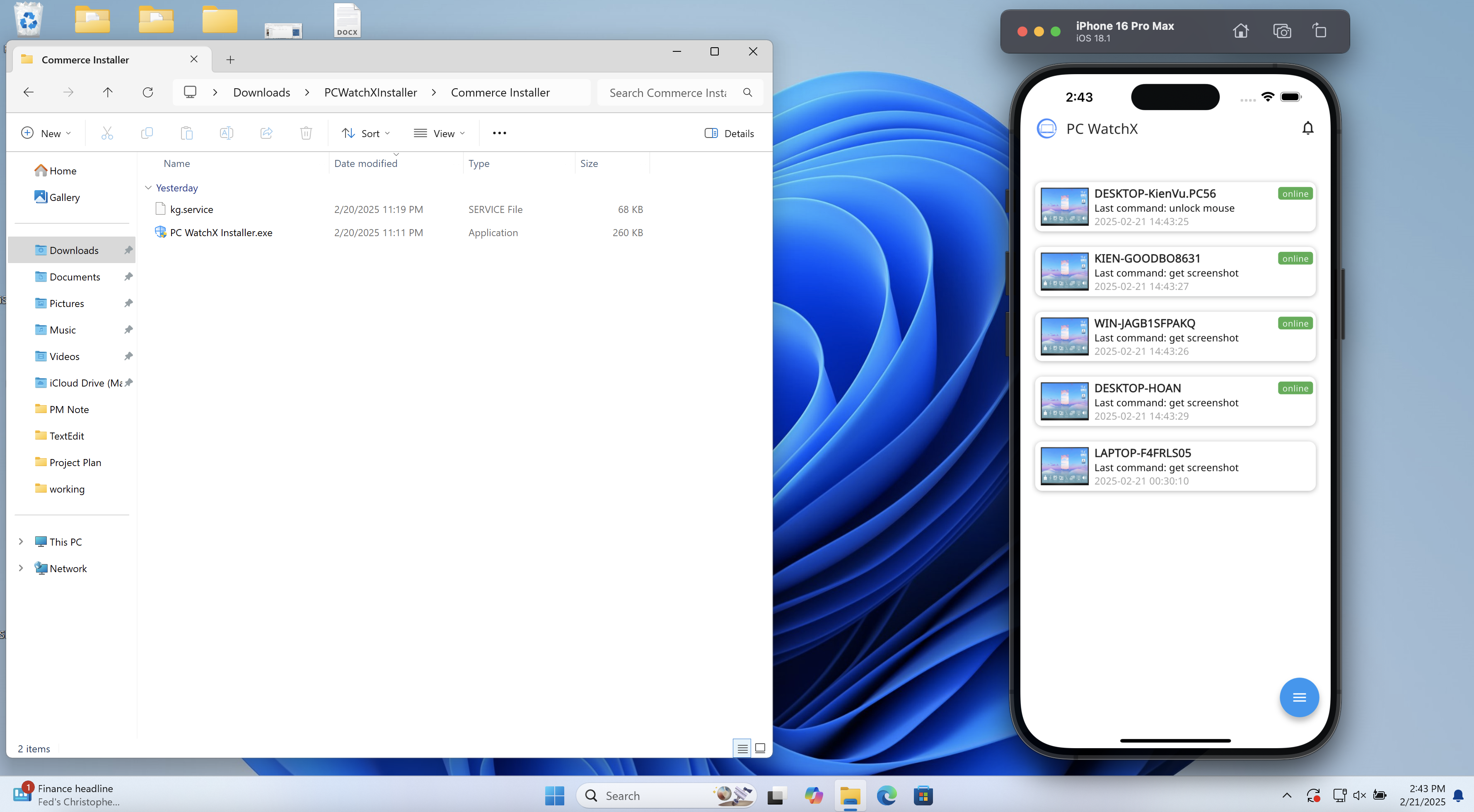This screenshot has width=1474, height=812.
Task: Tap the blue floating menu button
Action: (x=1299, y=697)
